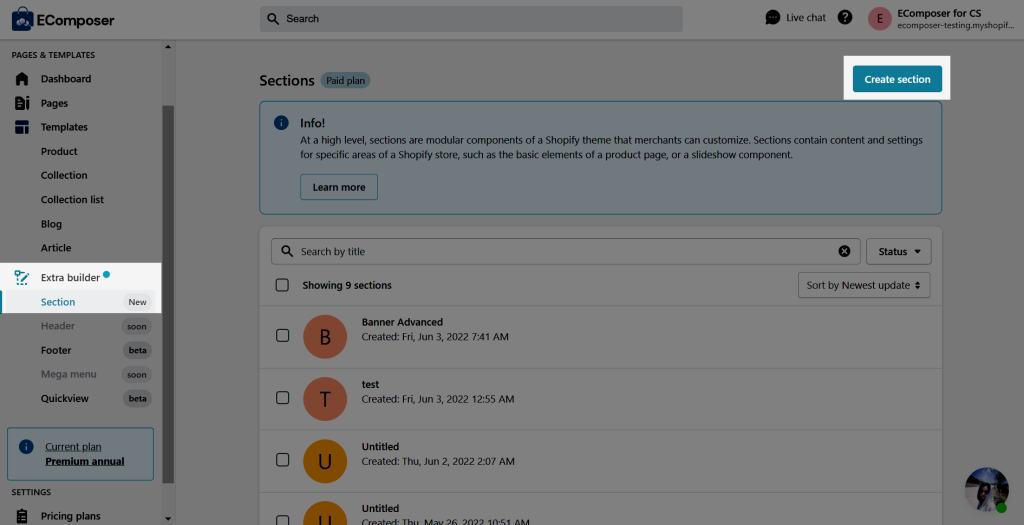
Task: Select Quickview beta item
Action: [65, 398]
